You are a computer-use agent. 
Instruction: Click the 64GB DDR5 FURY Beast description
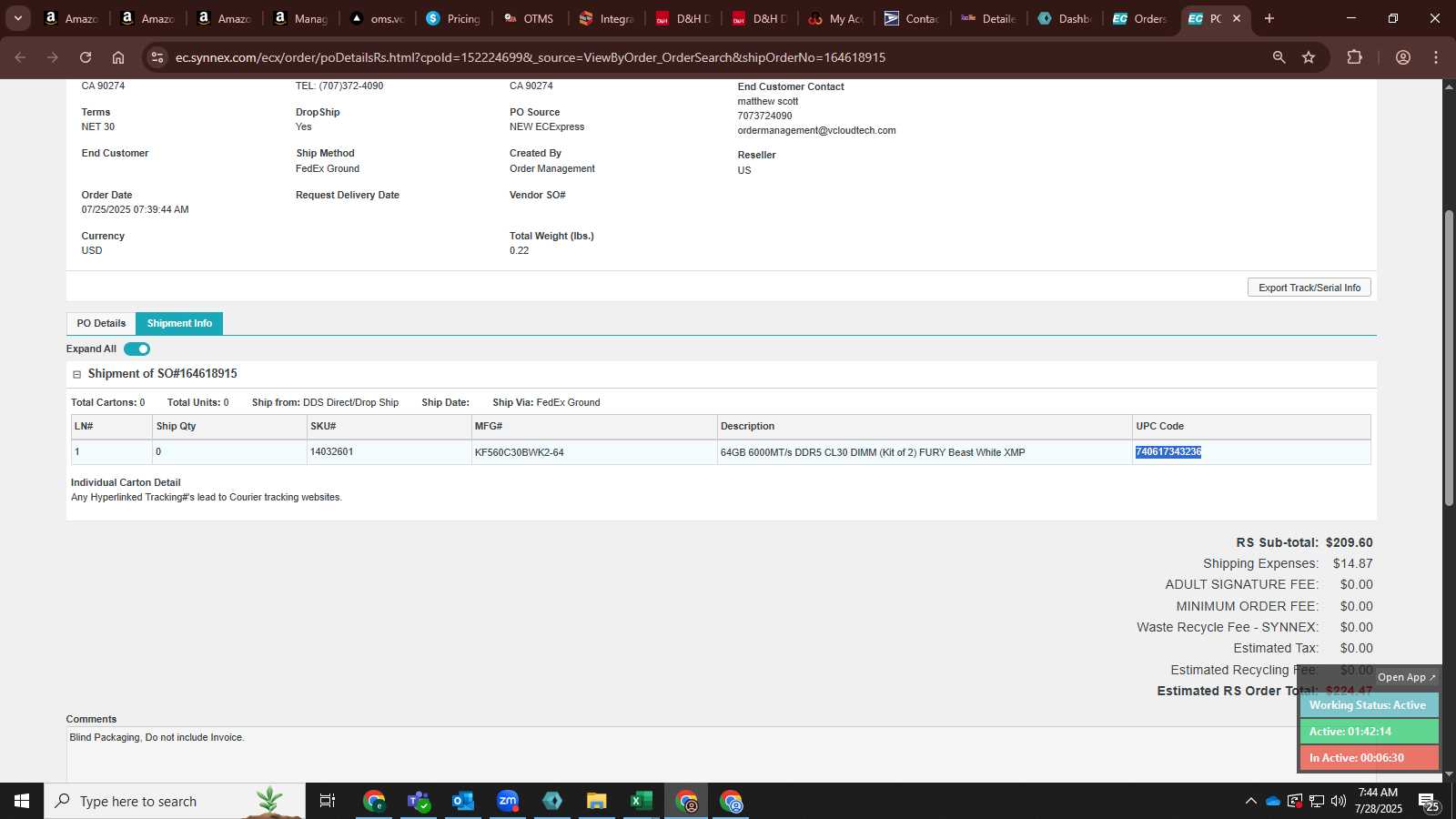tap(873, 452)
